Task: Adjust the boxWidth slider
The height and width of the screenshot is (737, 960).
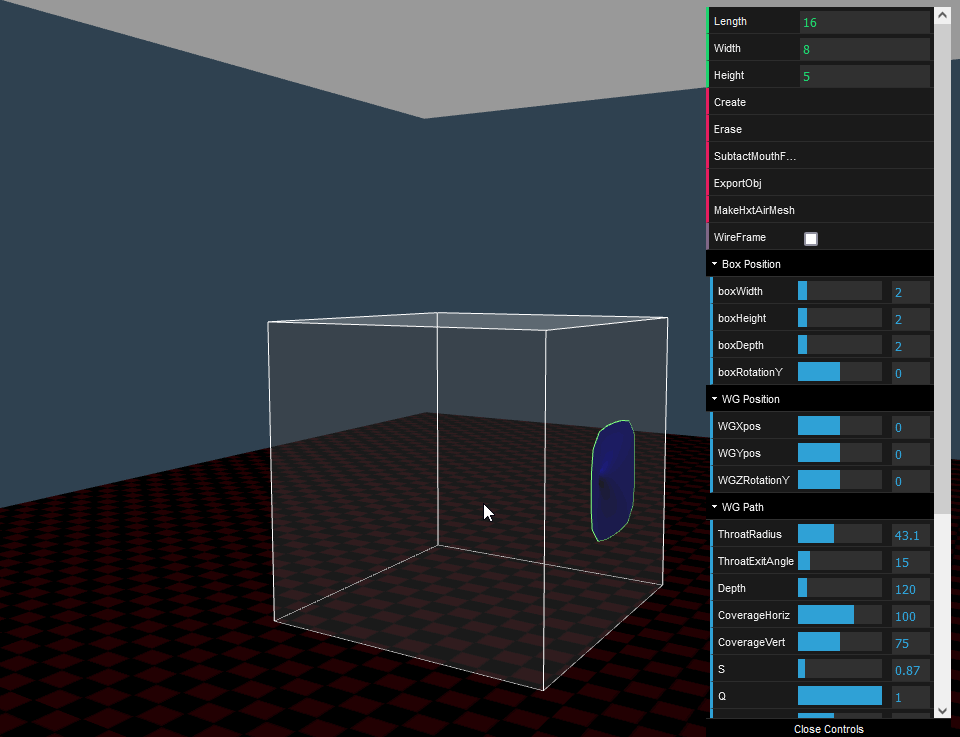Action: [839, 291]
